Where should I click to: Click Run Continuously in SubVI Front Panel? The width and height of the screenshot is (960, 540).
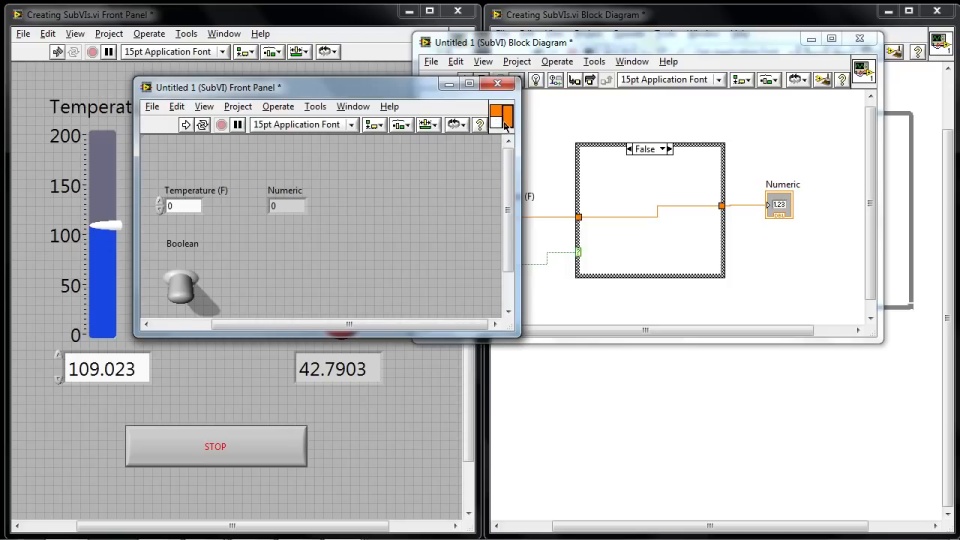click(203, 125)
